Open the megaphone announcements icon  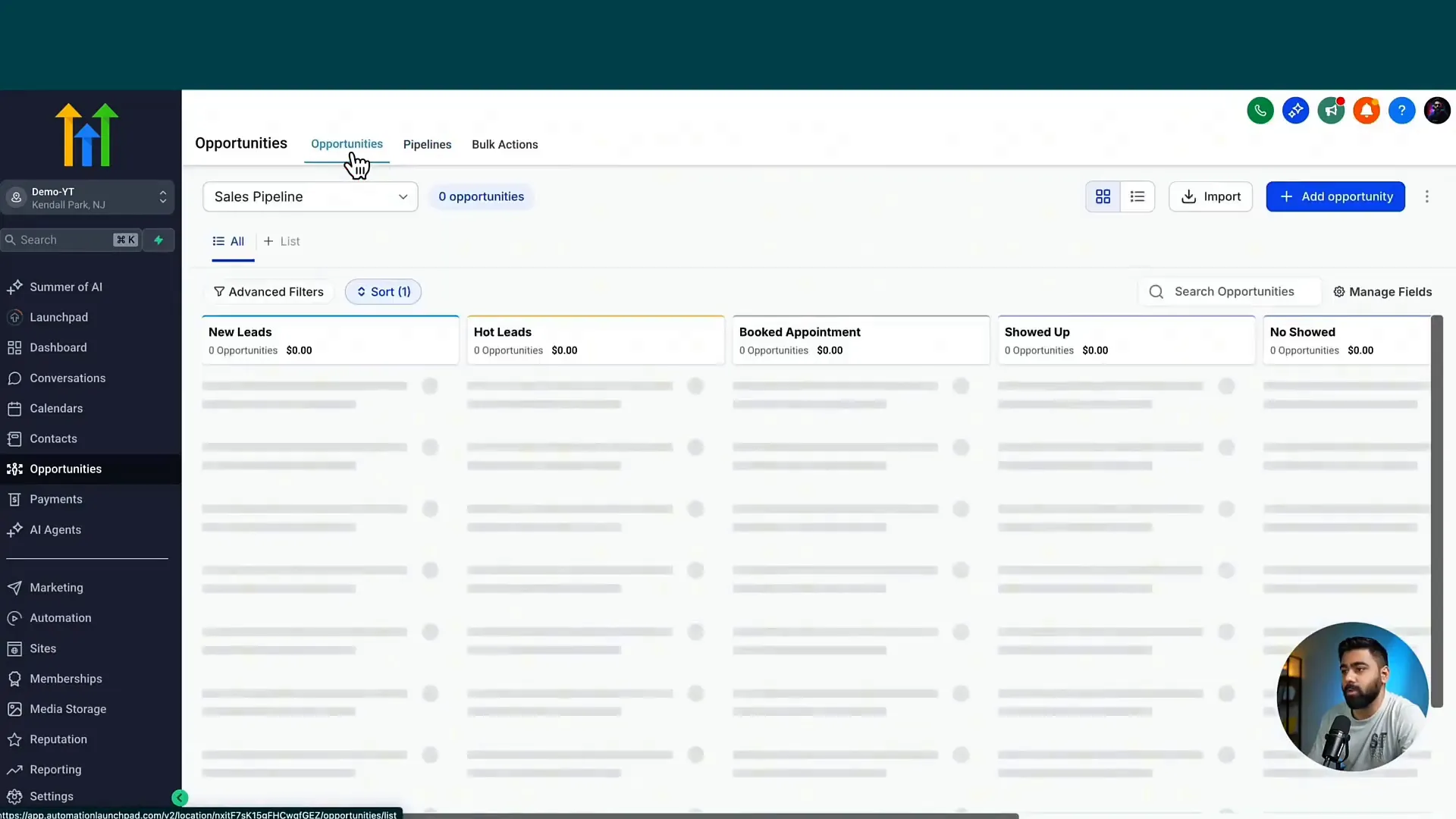coord(1331,111)
